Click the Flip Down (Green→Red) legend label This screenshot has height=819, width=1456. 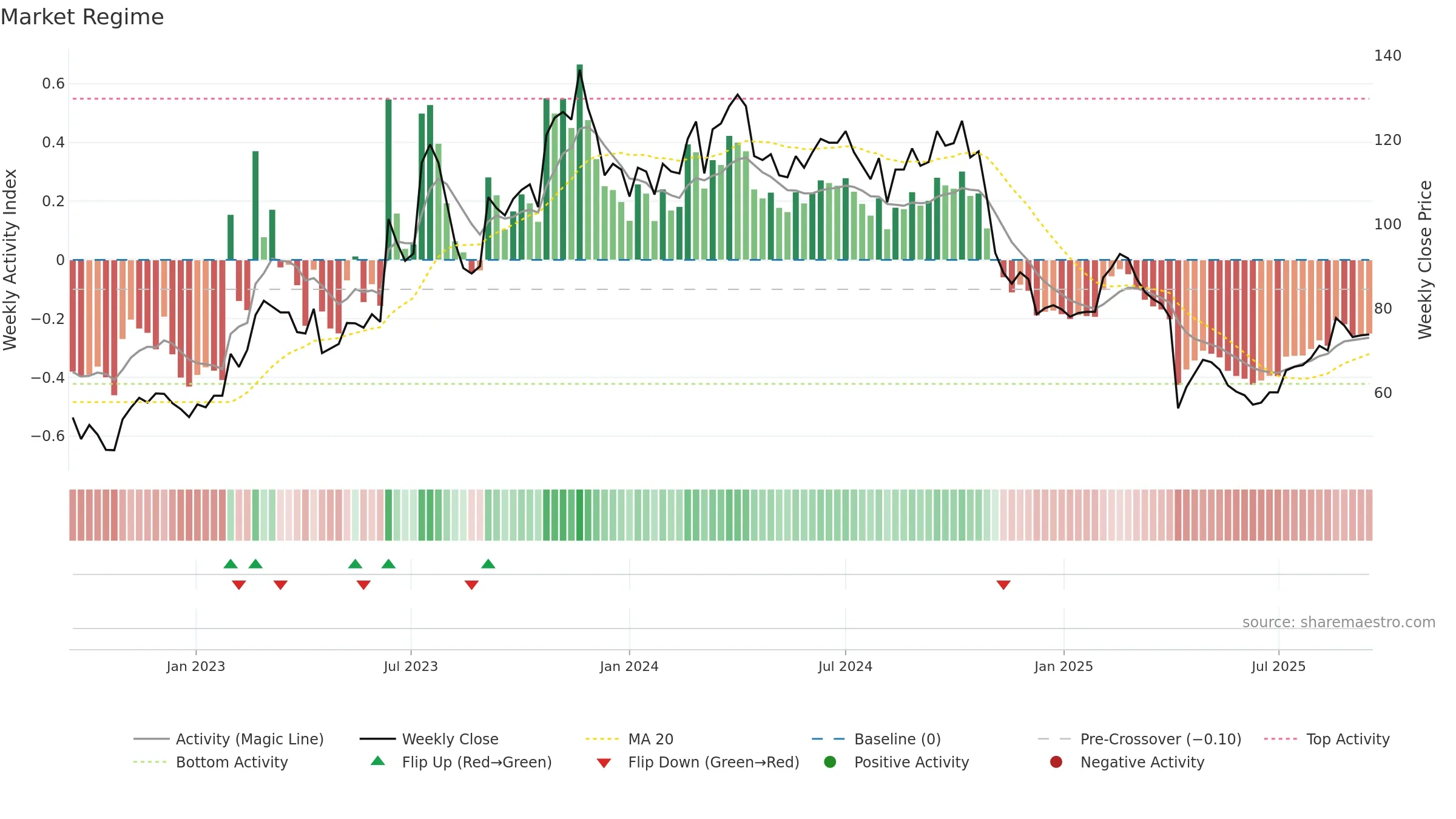pos(713,762)
